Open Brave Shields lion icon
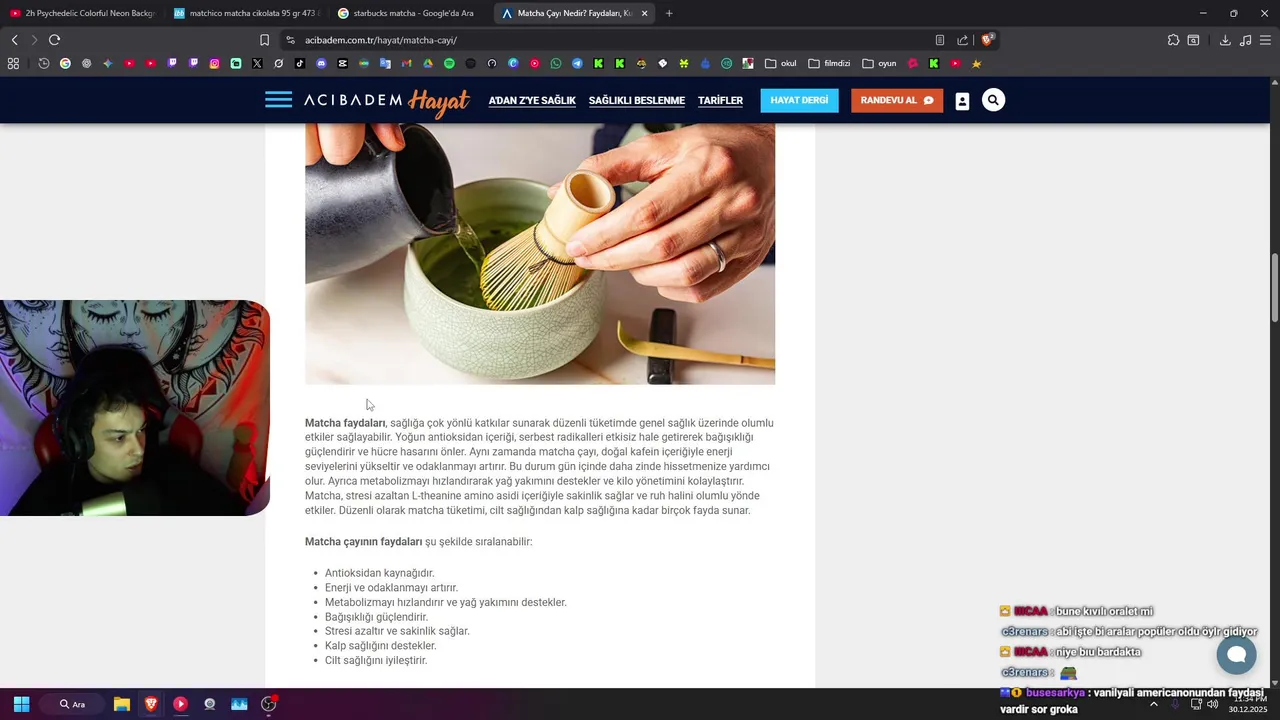Image resolution: width=1280 pixels, height=720 pixels. pyautogui.click(x=987, y=40)
